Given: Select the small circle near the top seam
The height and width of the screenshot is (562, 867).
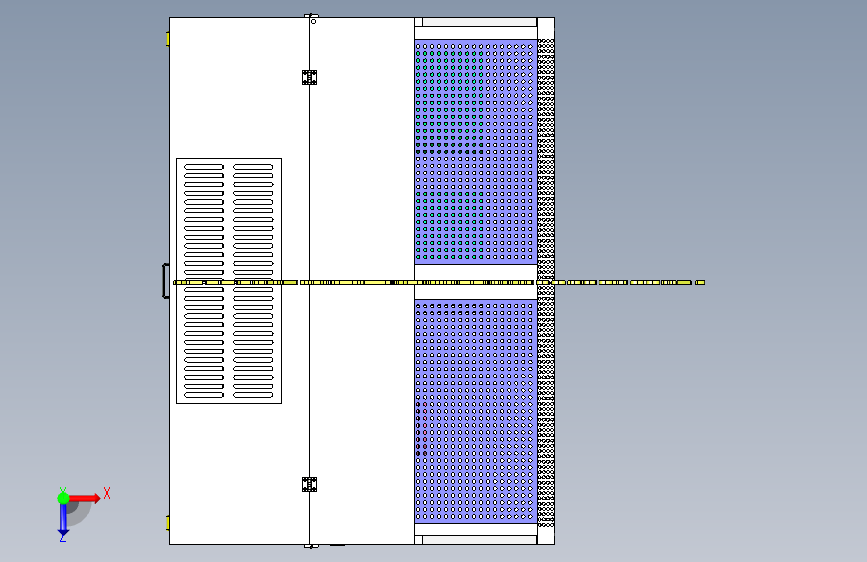Looking at the screenshot, I should 314,22.
